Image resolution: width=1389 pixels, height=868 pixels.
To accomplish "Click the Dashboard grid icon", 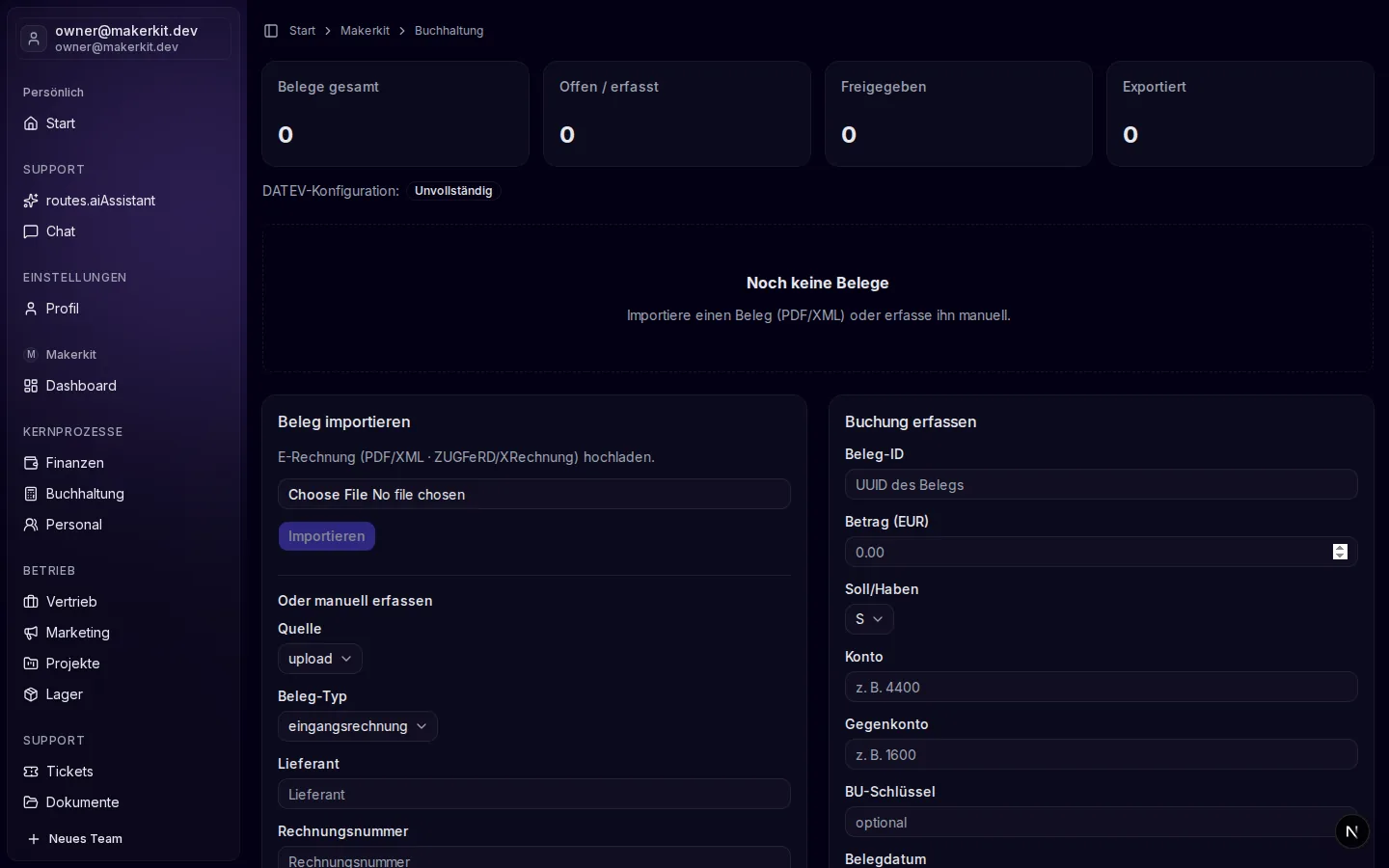I will [x=31, y=386].
